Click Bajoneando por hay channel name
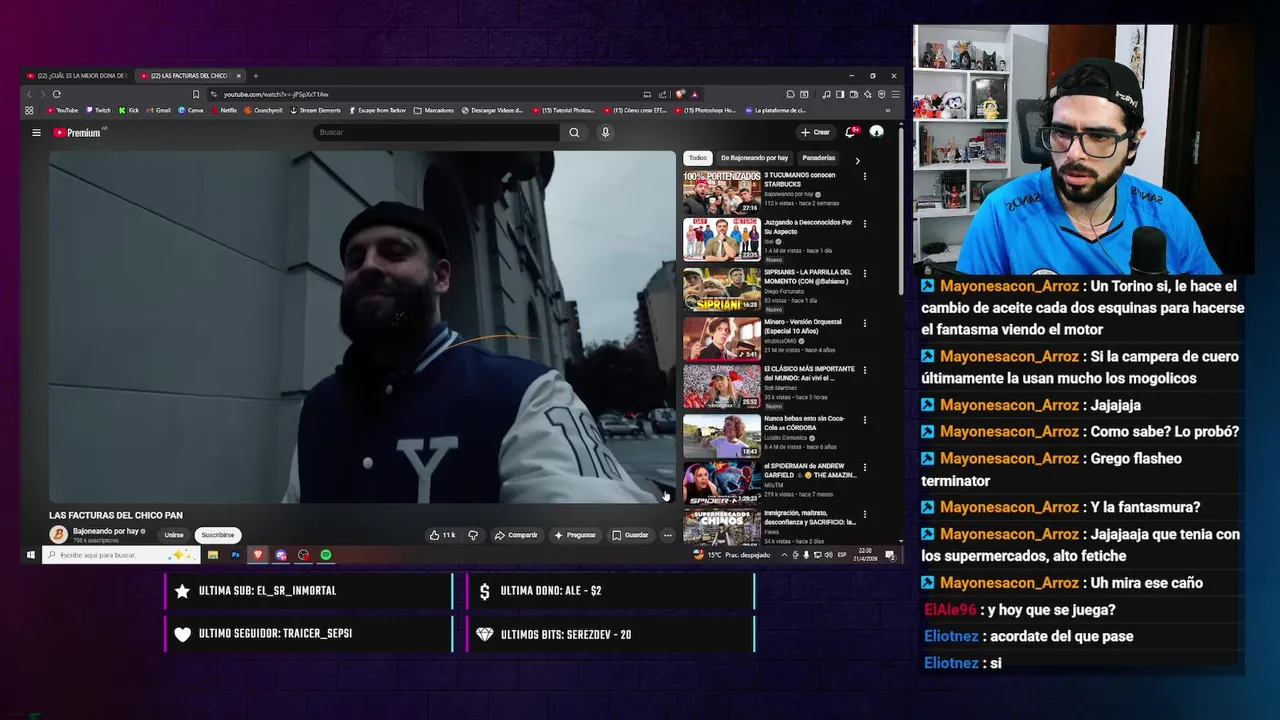 (106, 531)
